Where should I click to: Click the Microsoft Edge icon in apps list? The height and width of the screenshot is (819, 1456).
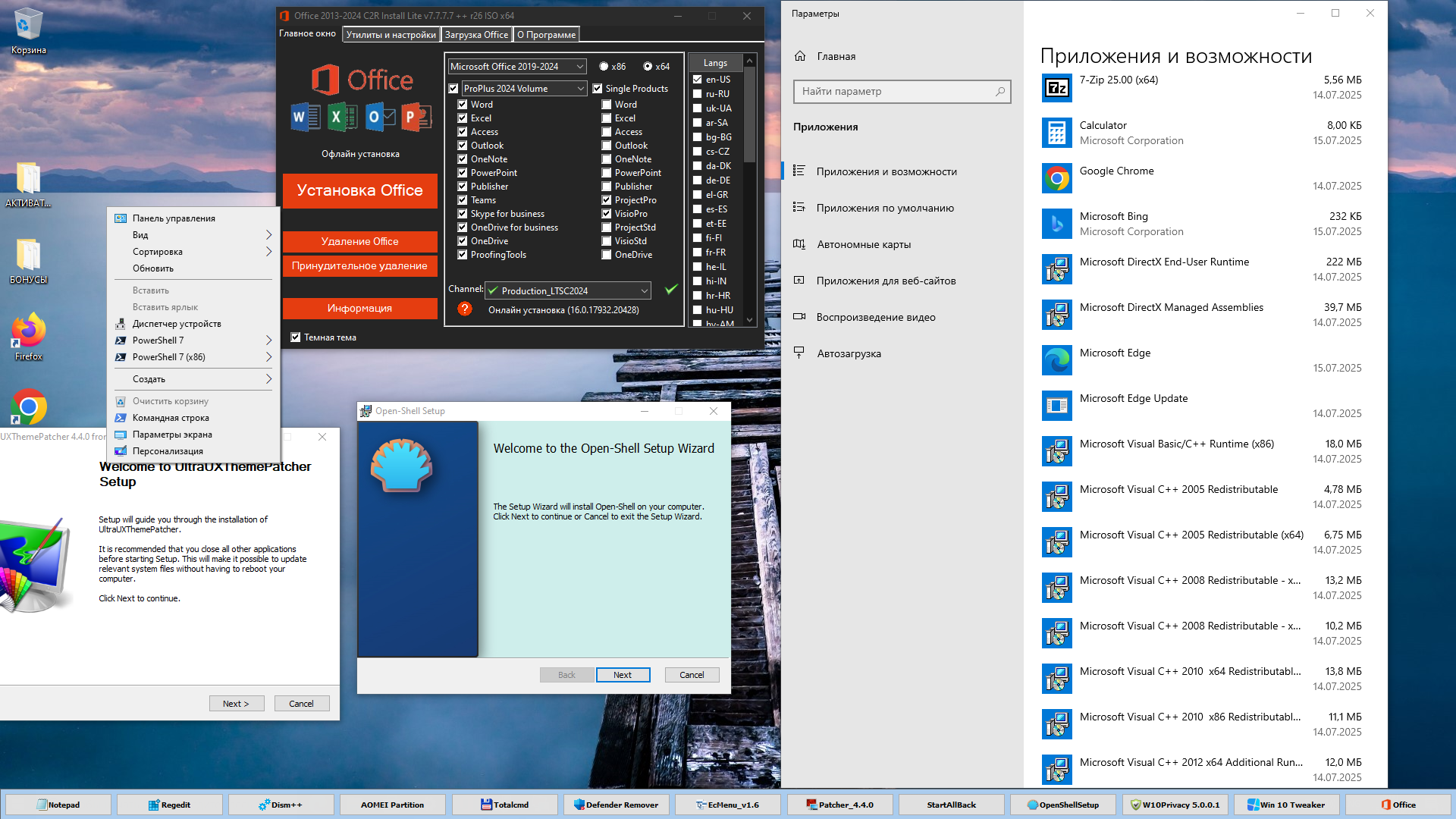click(x=1056, y=361)
